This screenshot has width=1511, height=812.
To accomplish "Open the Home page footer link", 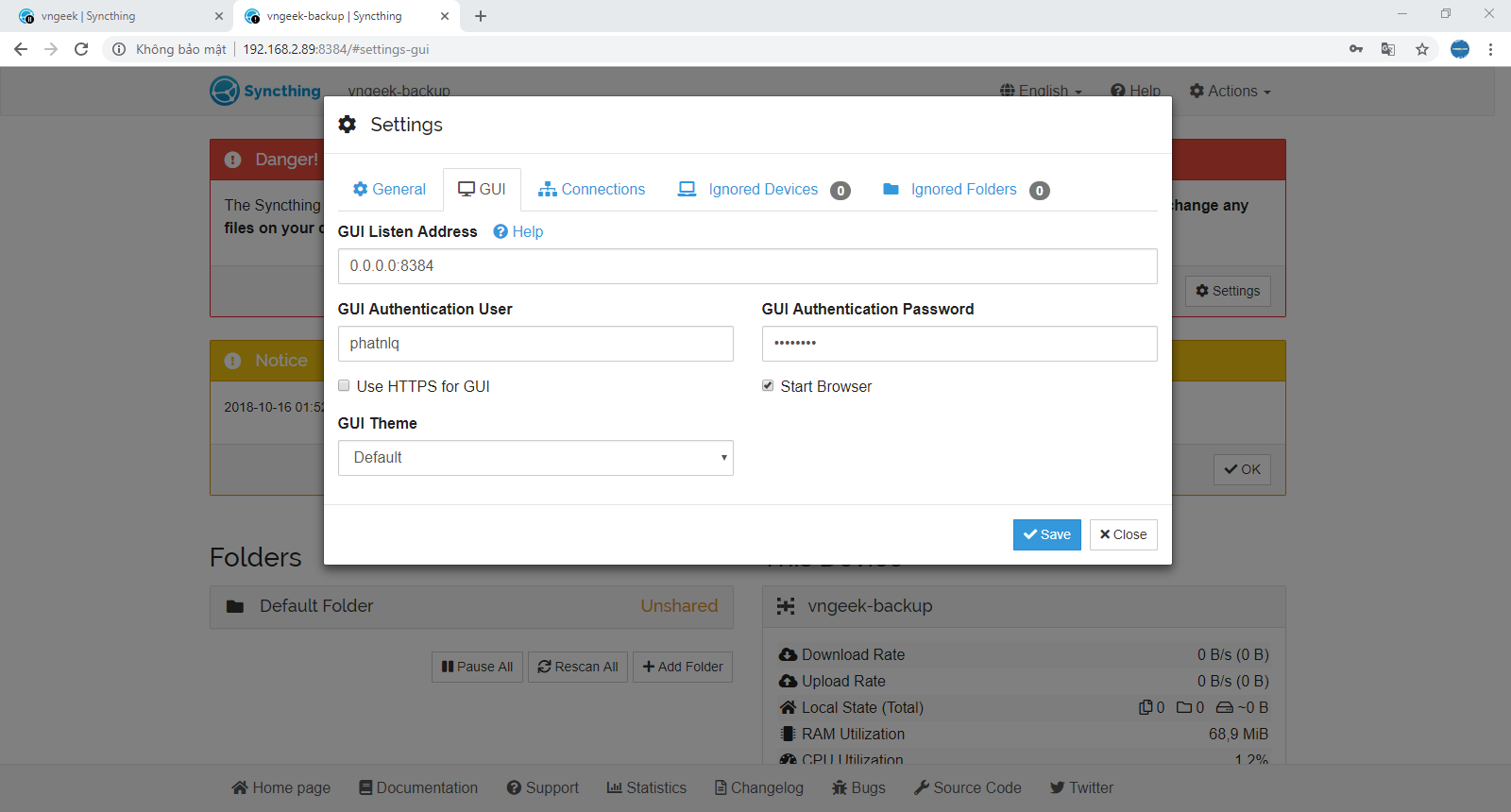I will 281,787.
